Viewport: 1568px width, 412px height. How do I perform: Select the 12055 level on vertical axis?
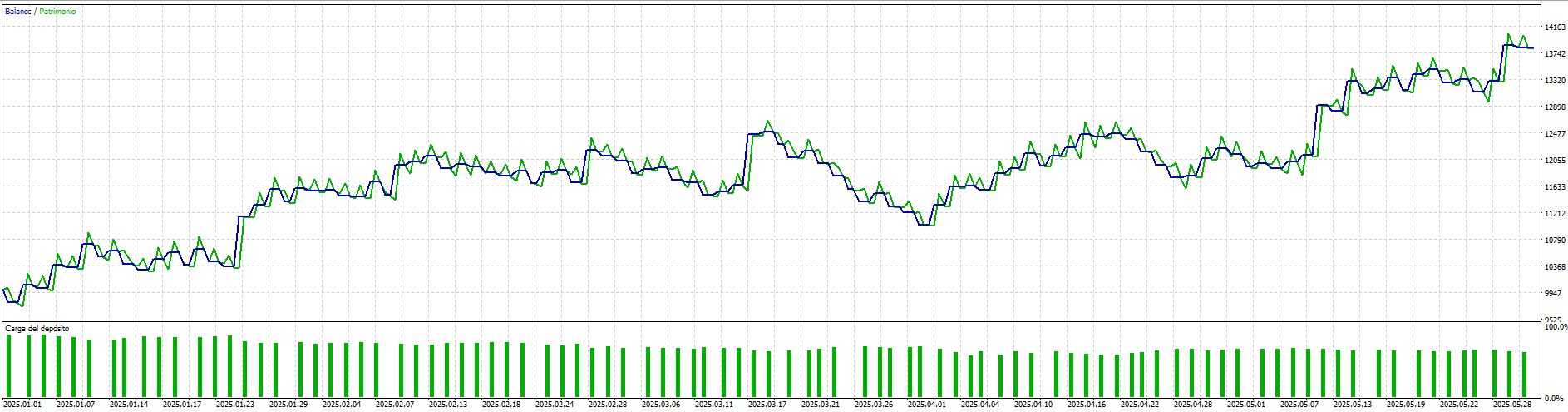[x=1555, y=161]
